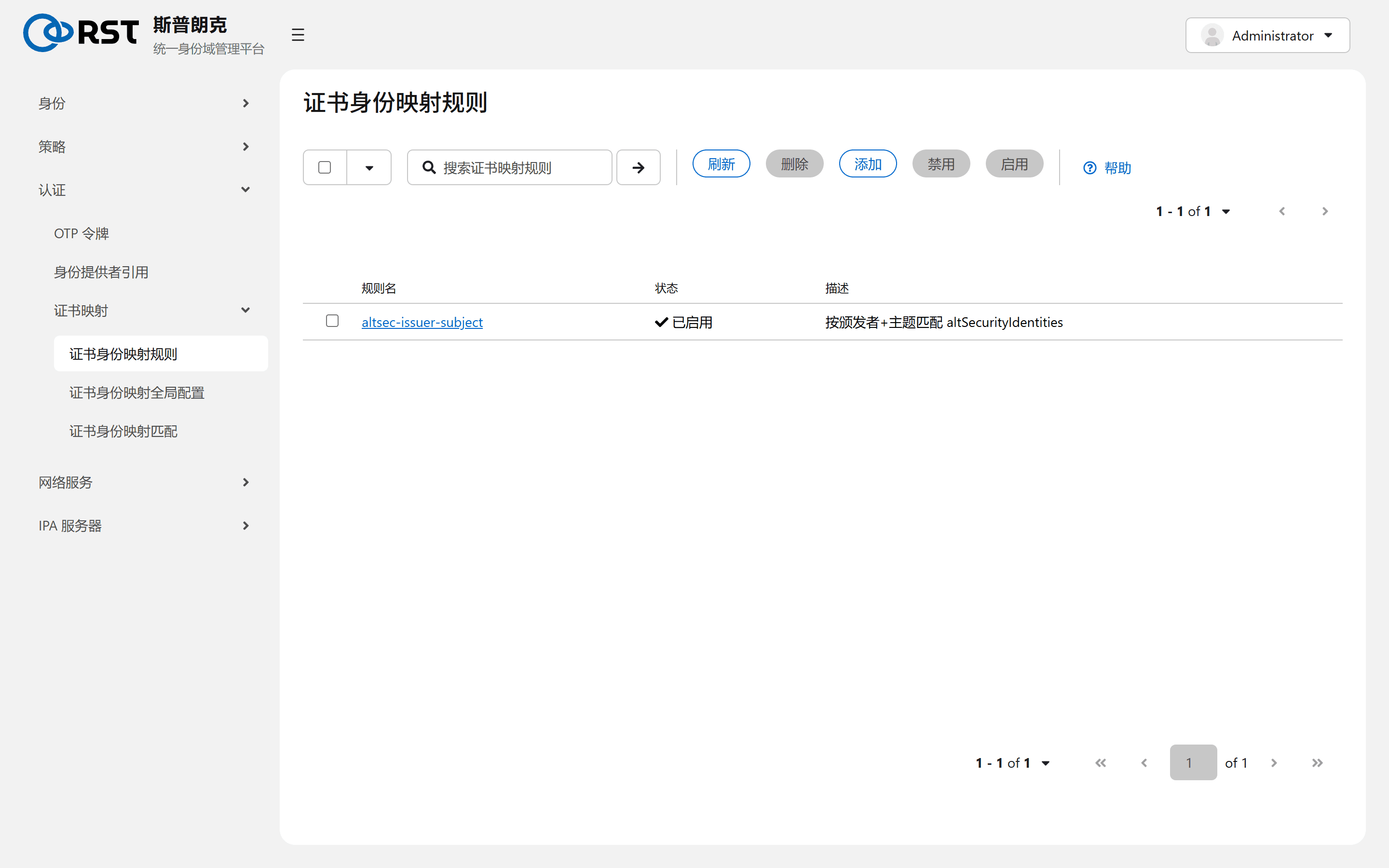This screenshot has width=1389, height=868.
Task: Submit search with the arrow button
Action: tap(638, 168)
